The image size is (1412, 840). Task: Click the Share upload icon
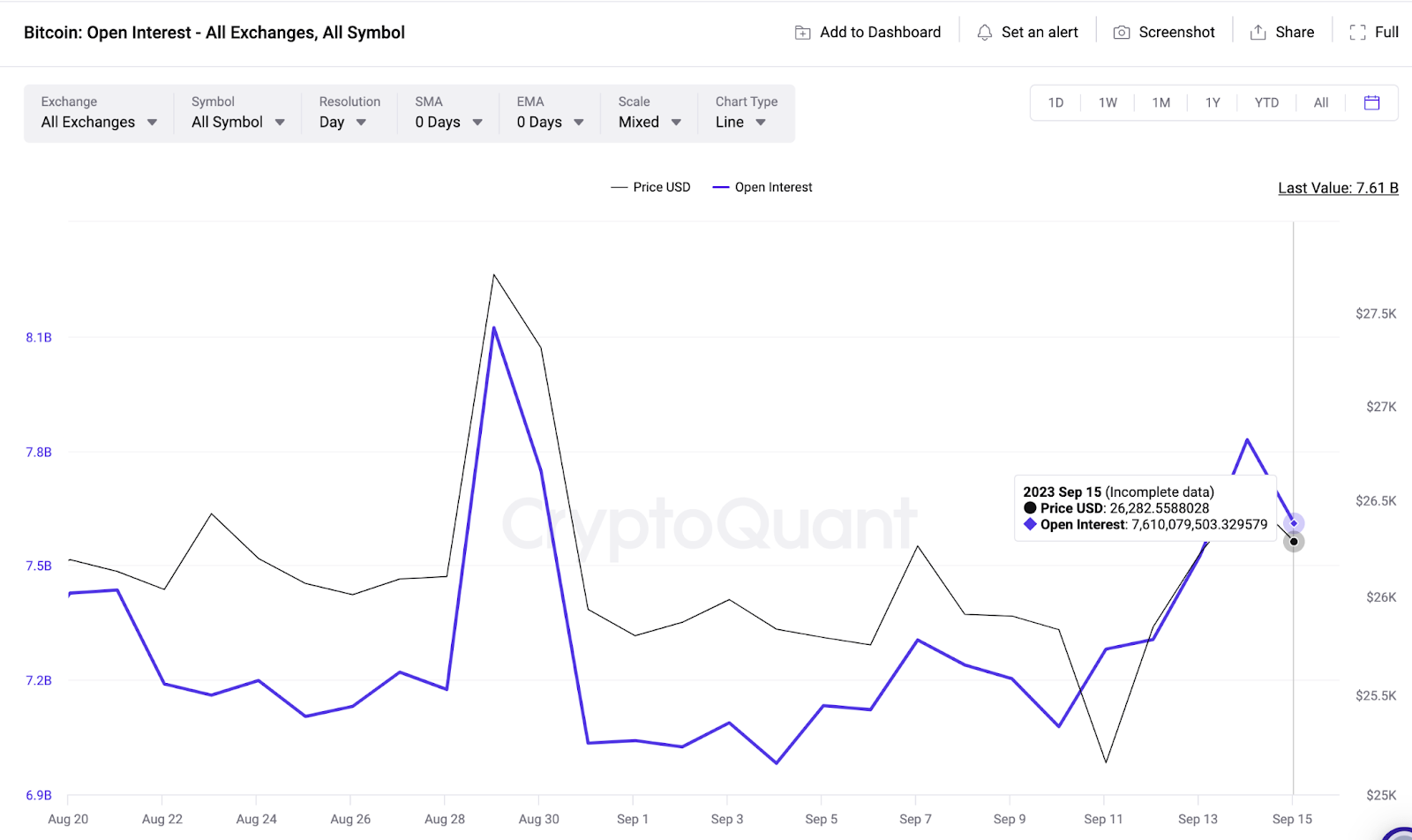click(1258, 33)
